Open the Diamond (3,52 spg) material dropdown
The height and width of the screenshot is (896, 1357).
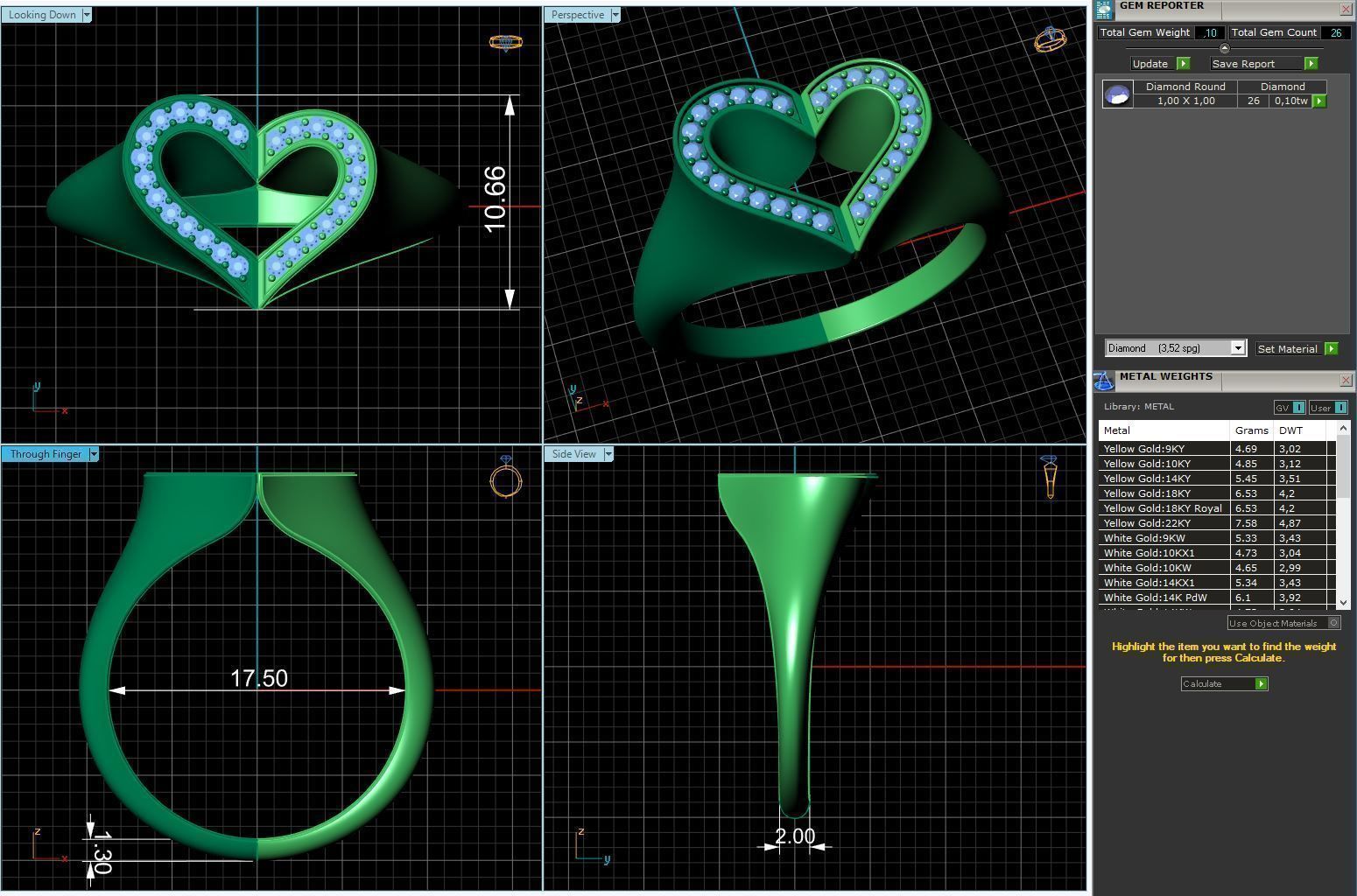(x=1238, y=348)
